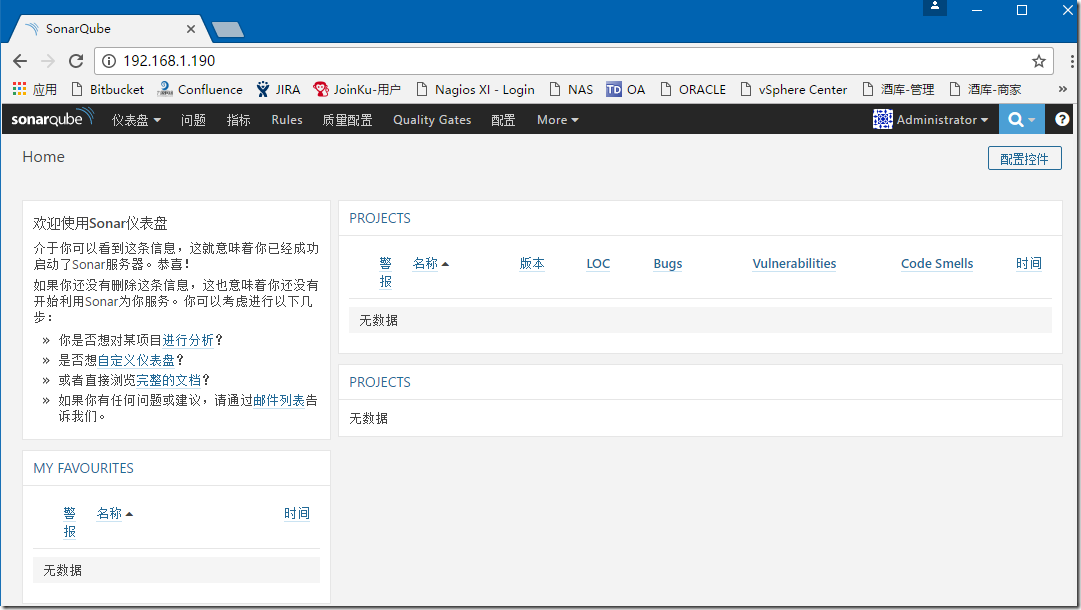This screenshot has height=610, width=1081.
Task: Show more bookmarks with chevron
Action: click(1062, 90)
